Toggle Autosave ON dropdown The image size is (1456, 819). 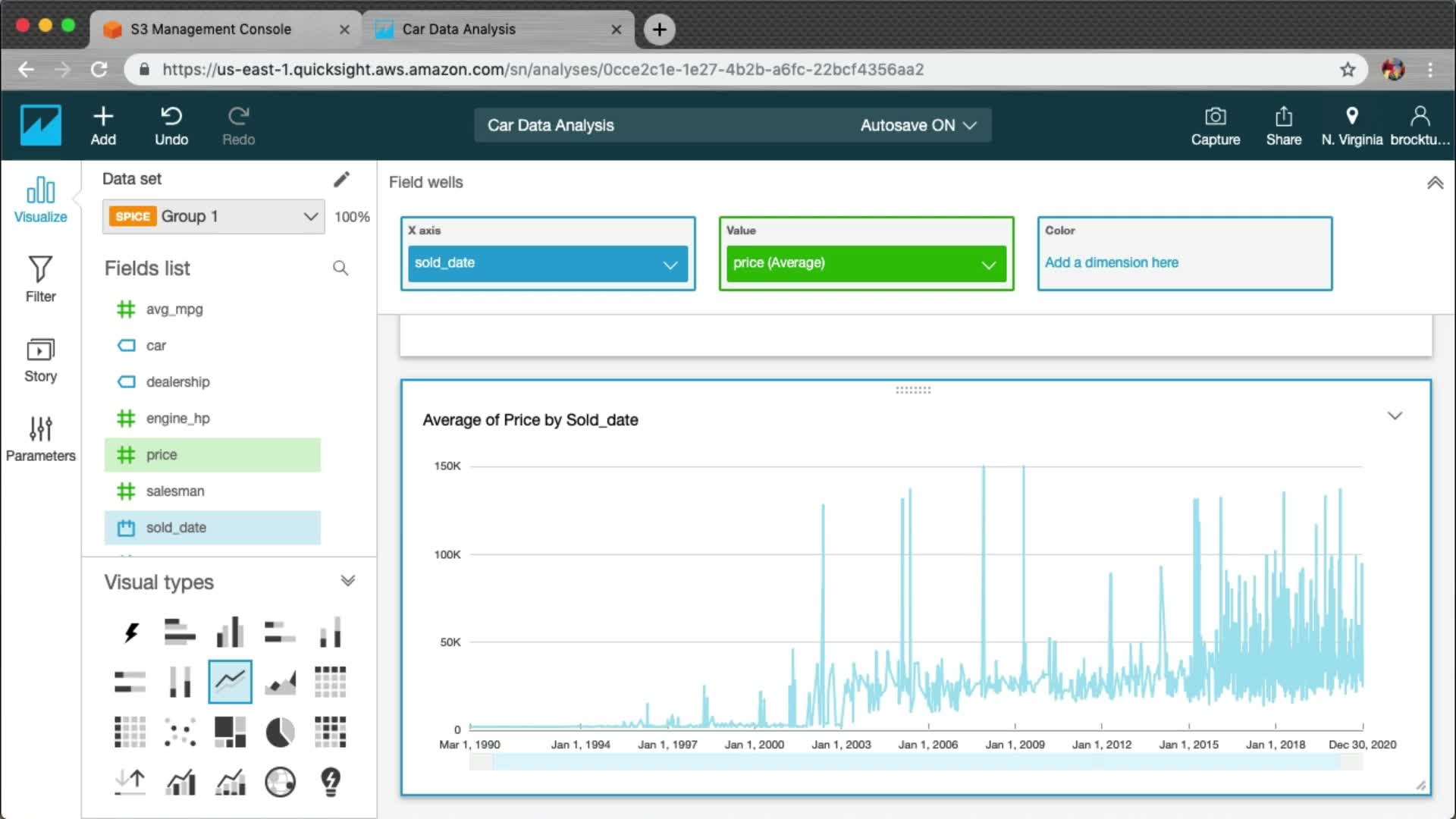click(918, 125)
